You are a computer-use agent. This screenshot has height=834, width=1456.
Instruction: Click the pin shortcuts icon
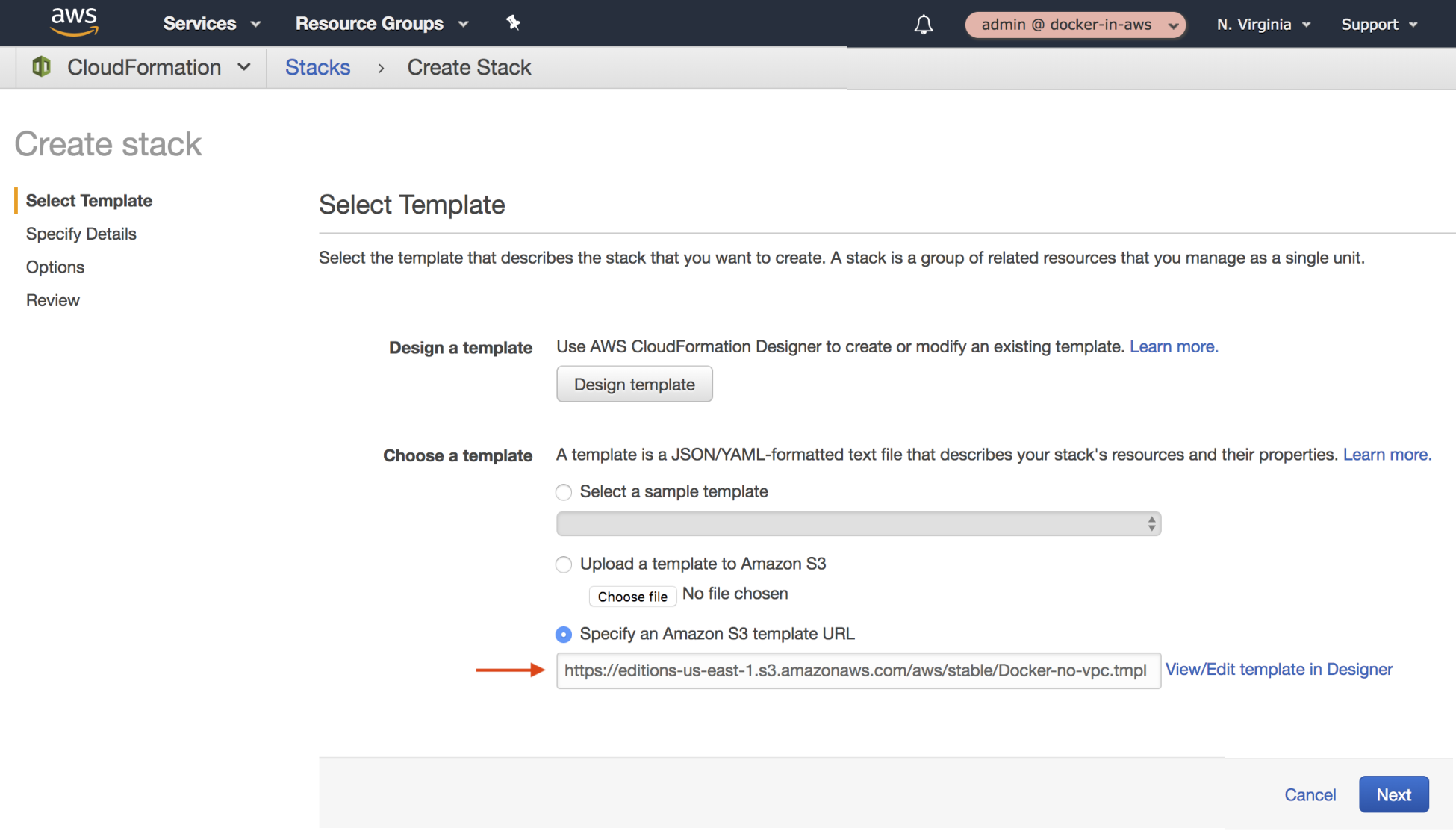513,23
